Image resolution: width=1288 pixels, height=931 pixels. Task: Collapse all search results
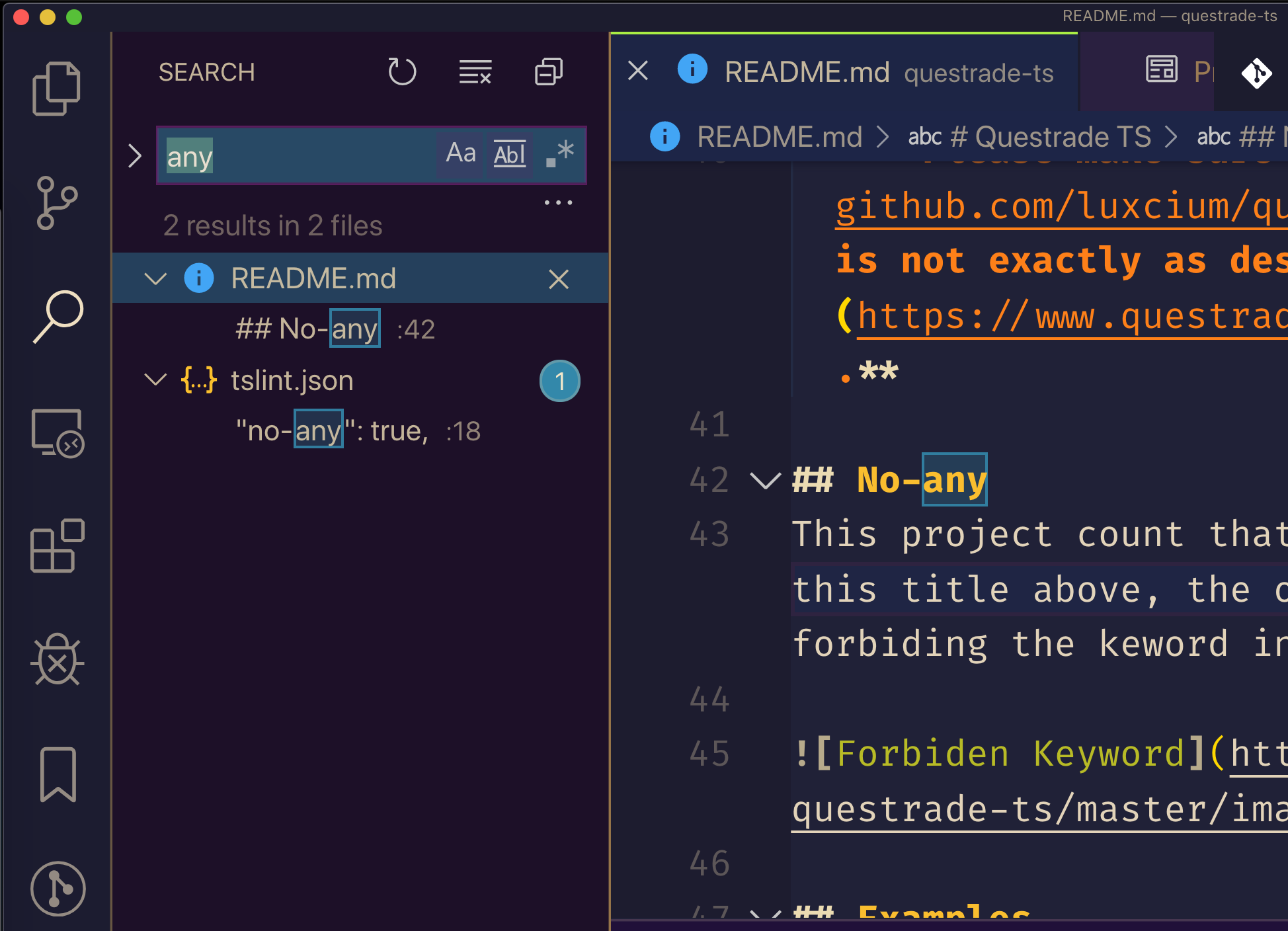coord(548,72)
